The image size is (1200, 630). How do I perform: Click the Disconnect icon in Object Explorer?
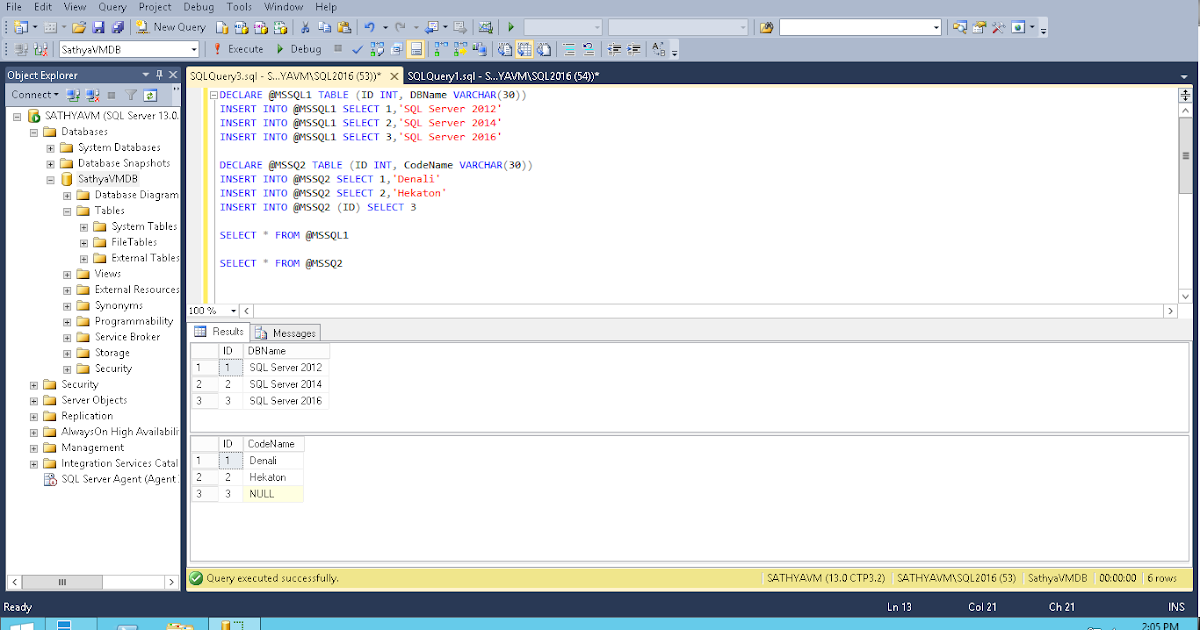point(91,95)
